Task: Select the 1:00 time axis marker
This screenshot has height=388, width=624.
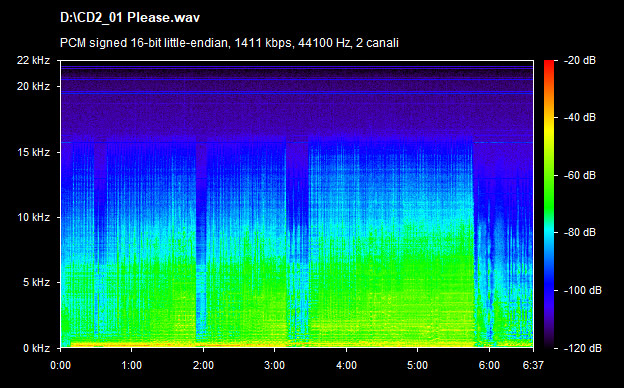Action: [132, 365]
